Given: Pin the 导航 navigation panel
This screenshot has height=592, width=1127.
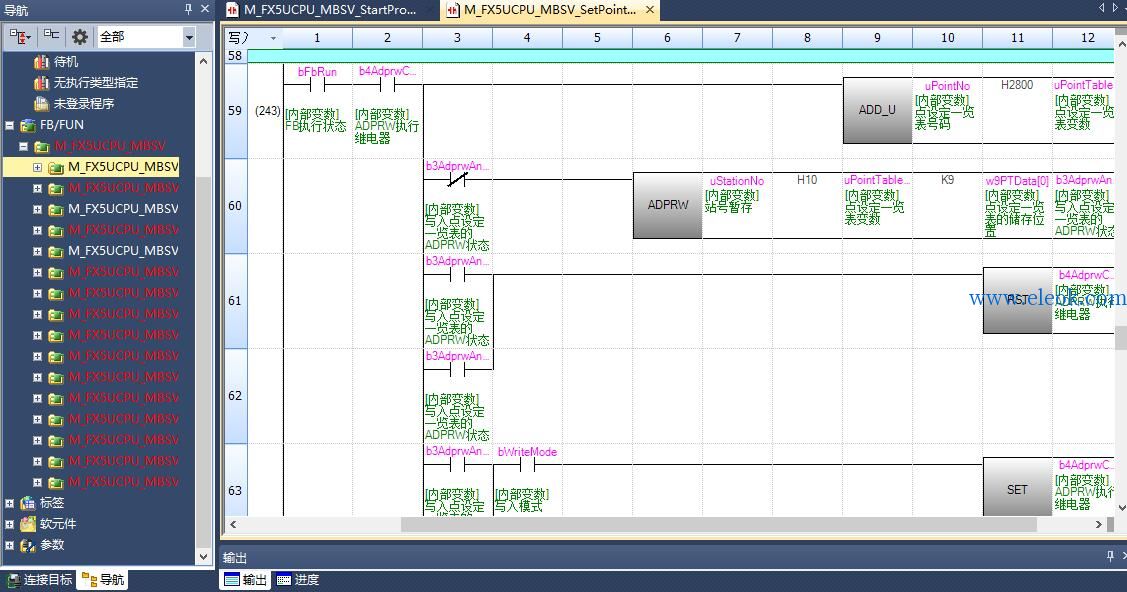Looking at the screenshot, I should point(188,9).
